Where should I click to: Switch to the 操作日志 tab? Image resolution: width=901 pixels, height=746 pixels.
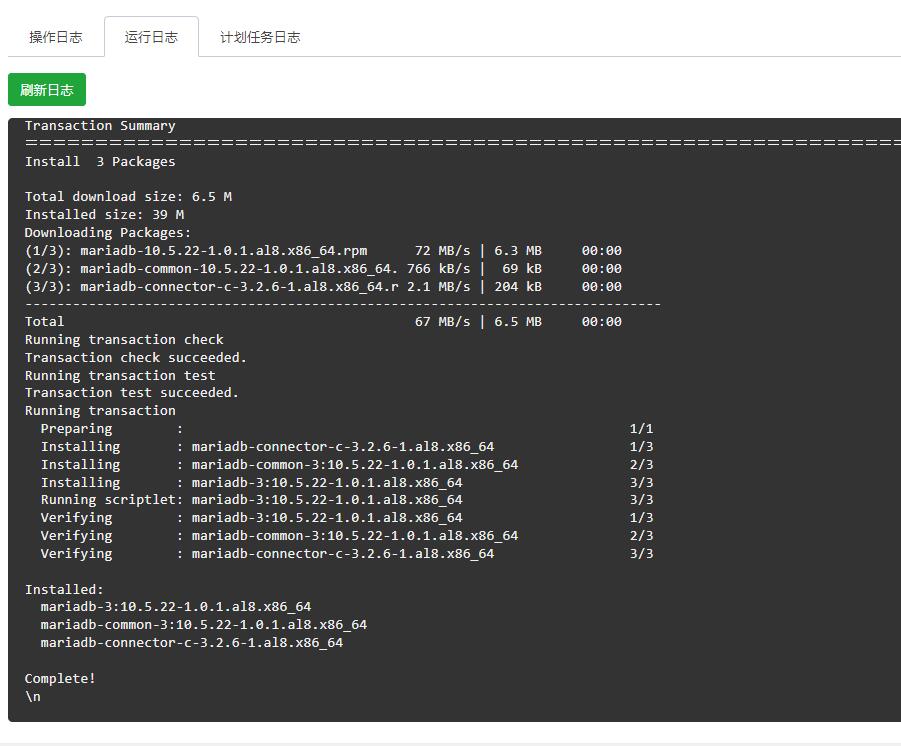point(56,37)
